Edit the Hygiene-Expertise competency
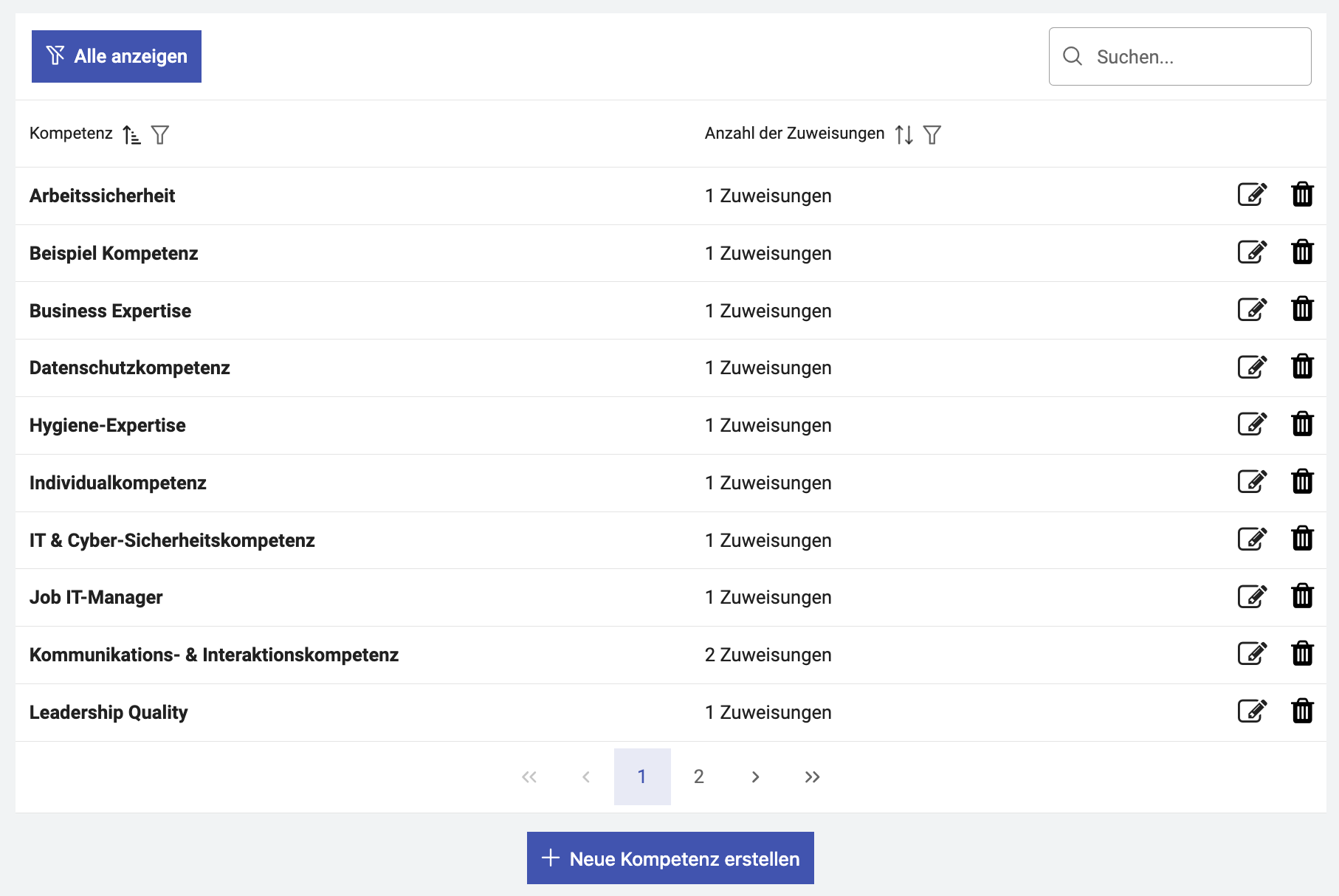Viewport: 1339px width, 896px height. (1252, 424)
